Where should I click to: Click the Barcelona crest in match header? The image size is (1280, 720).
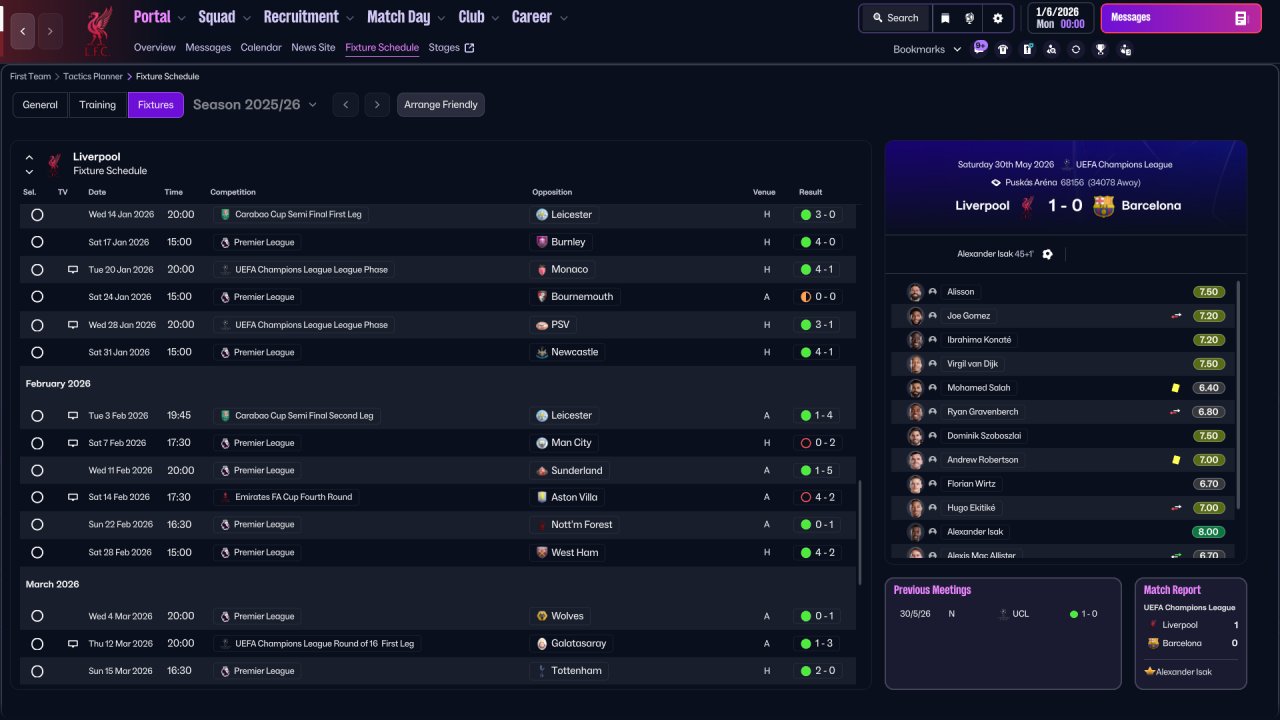tap(1104, 206)
